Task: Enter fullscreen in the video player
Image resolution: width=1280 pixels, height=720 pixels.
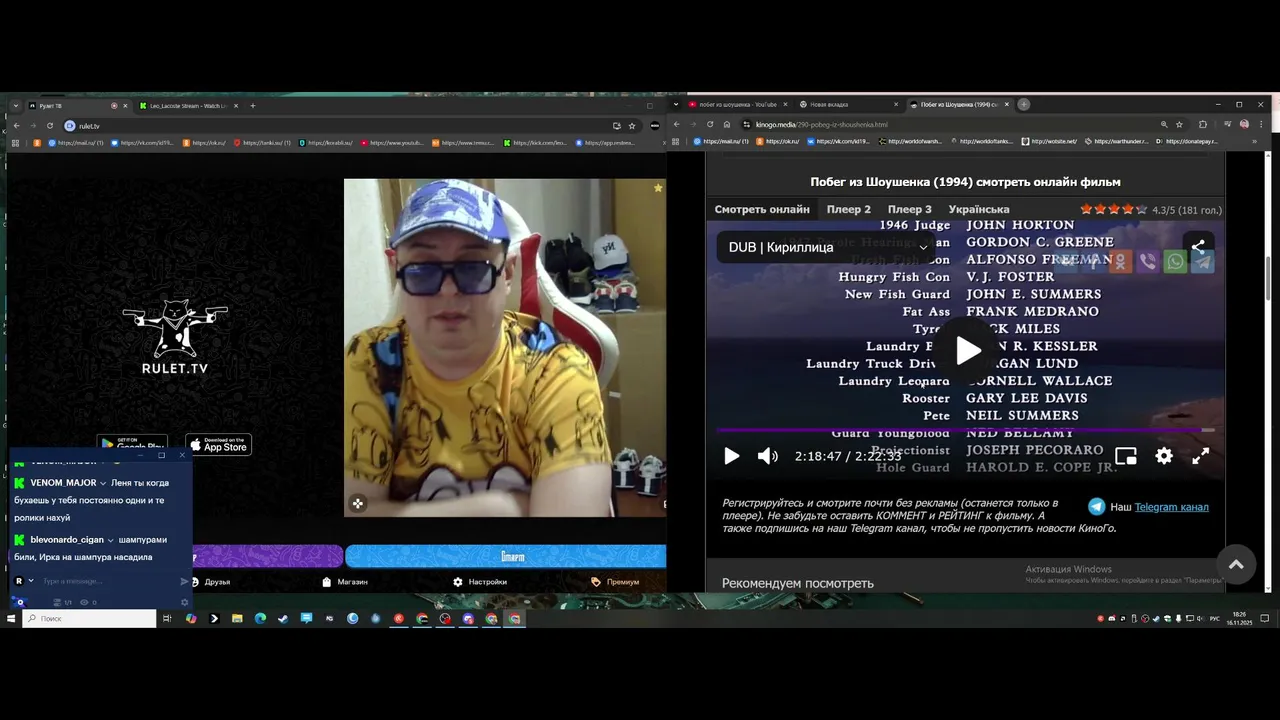Action: pyautogui.click(x=1201, y=456)
